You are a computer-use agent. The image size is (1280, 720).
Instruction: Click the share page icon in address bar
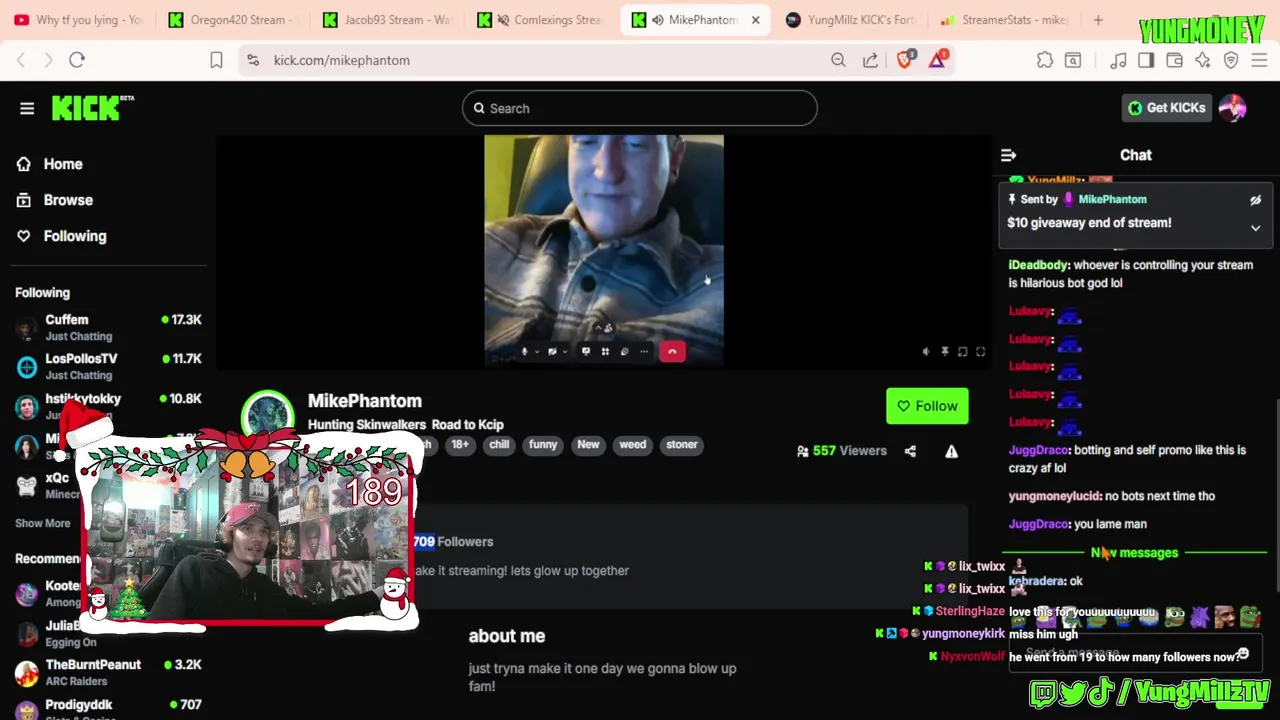871,60
